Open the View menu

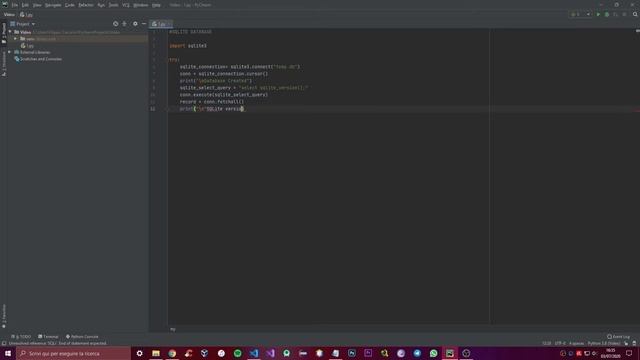point(37,5)
